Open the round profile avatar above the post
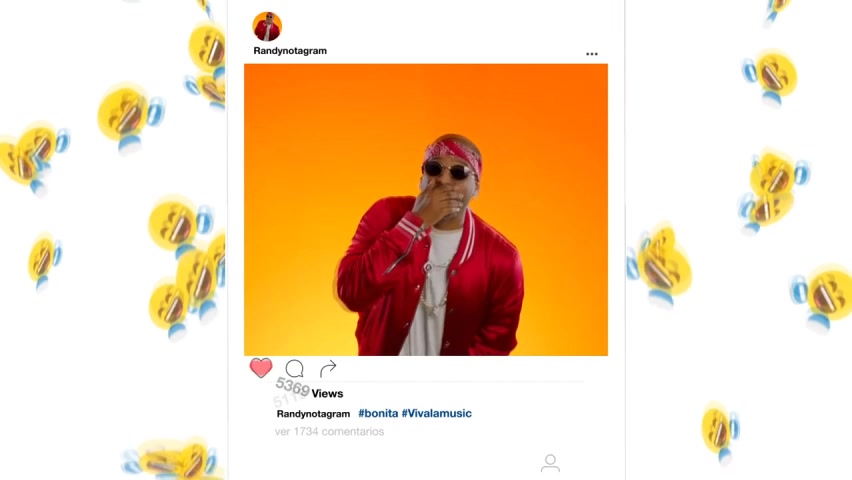 267,26
